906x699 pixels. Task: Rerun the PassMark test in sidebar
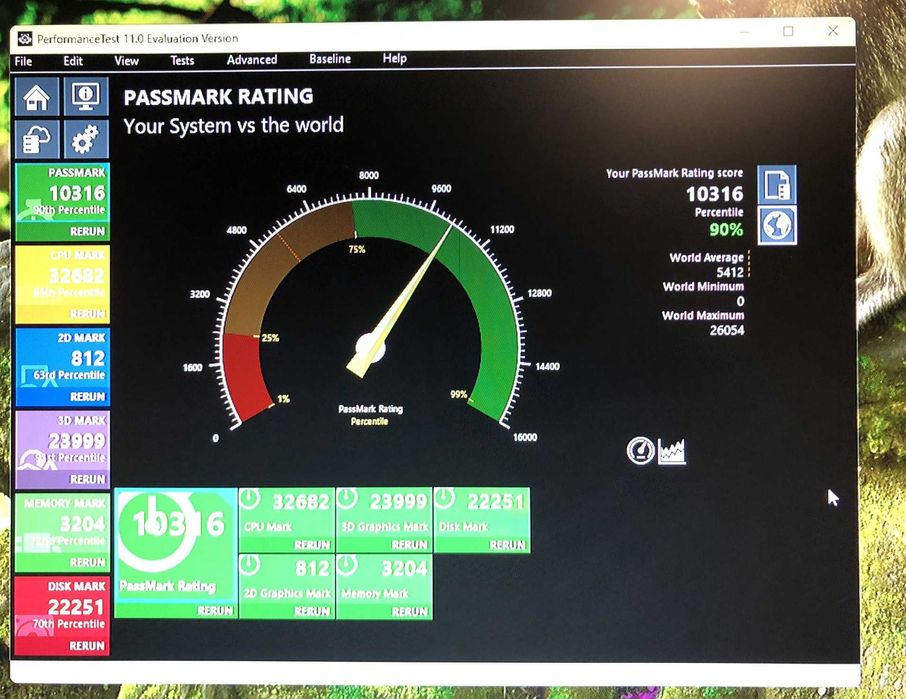click(x=87, y=231)
